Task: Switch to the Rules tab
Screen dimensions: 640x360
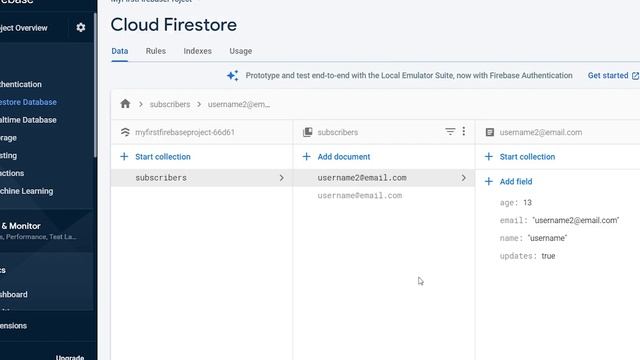Action: pyautogui.click(x=156, y=51)
